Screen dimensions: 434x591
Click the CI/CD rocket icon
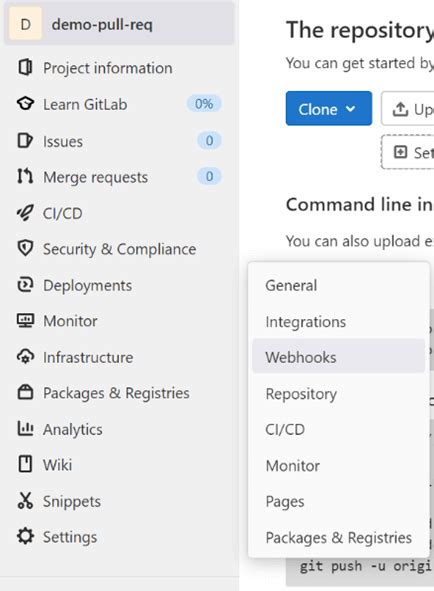pos(25,213)
